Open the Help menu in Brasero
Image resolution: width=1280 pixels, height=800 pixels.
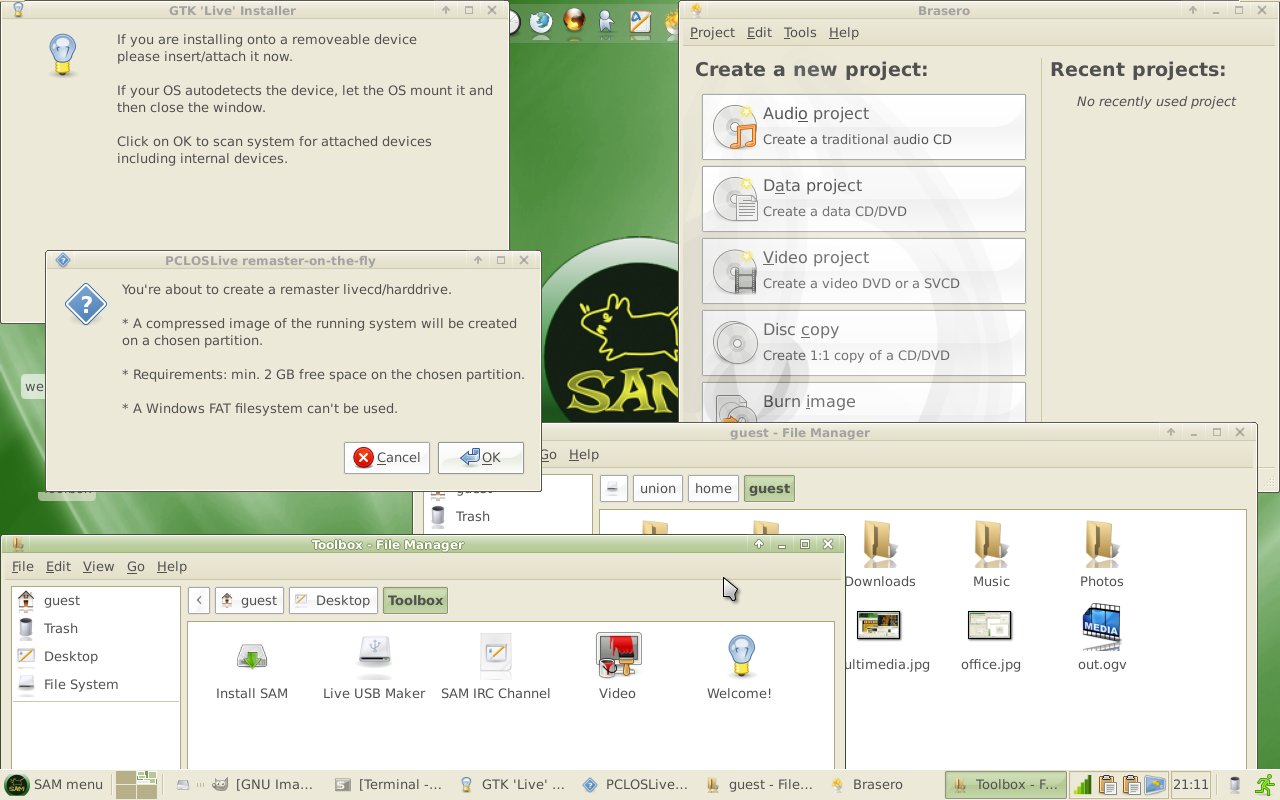pos(844,32)
